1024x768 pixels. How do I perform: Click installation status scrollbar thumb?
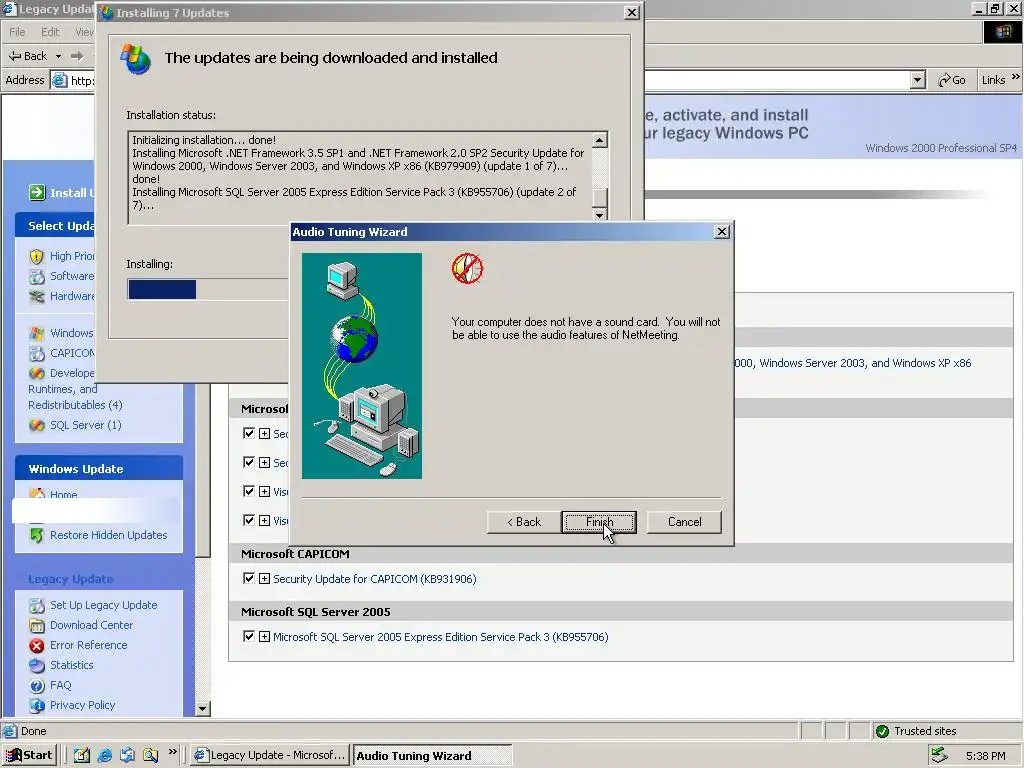pos(600,197)
